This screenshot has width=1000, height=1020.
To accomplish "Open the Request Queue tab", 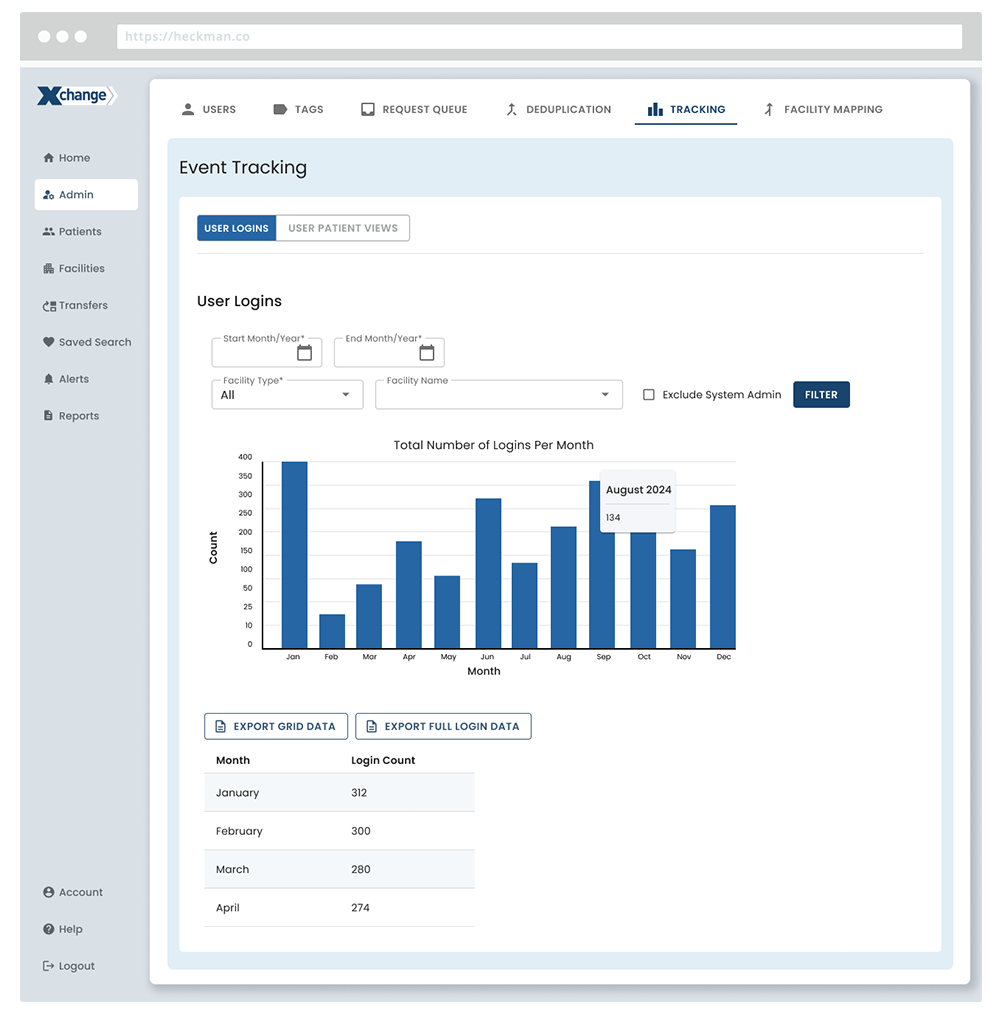I will [x=414, y=110].
